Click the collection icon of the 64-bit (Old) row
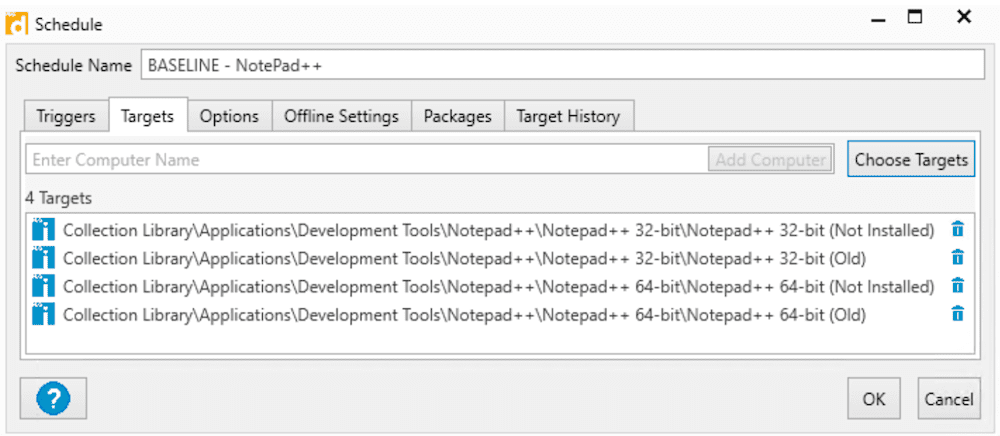The height and width of the screenshot is (436, 1000). pyautogui.click(x=43, y=314)
